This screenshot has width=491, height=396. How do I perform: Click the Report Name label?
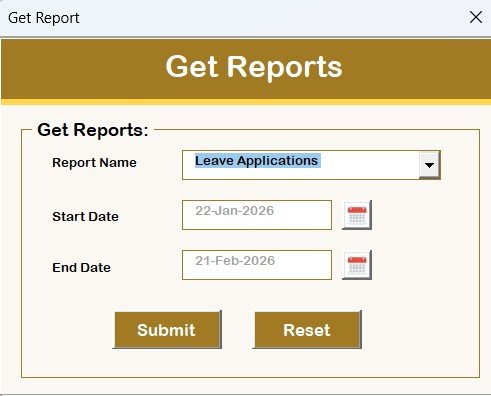[94, 163]
